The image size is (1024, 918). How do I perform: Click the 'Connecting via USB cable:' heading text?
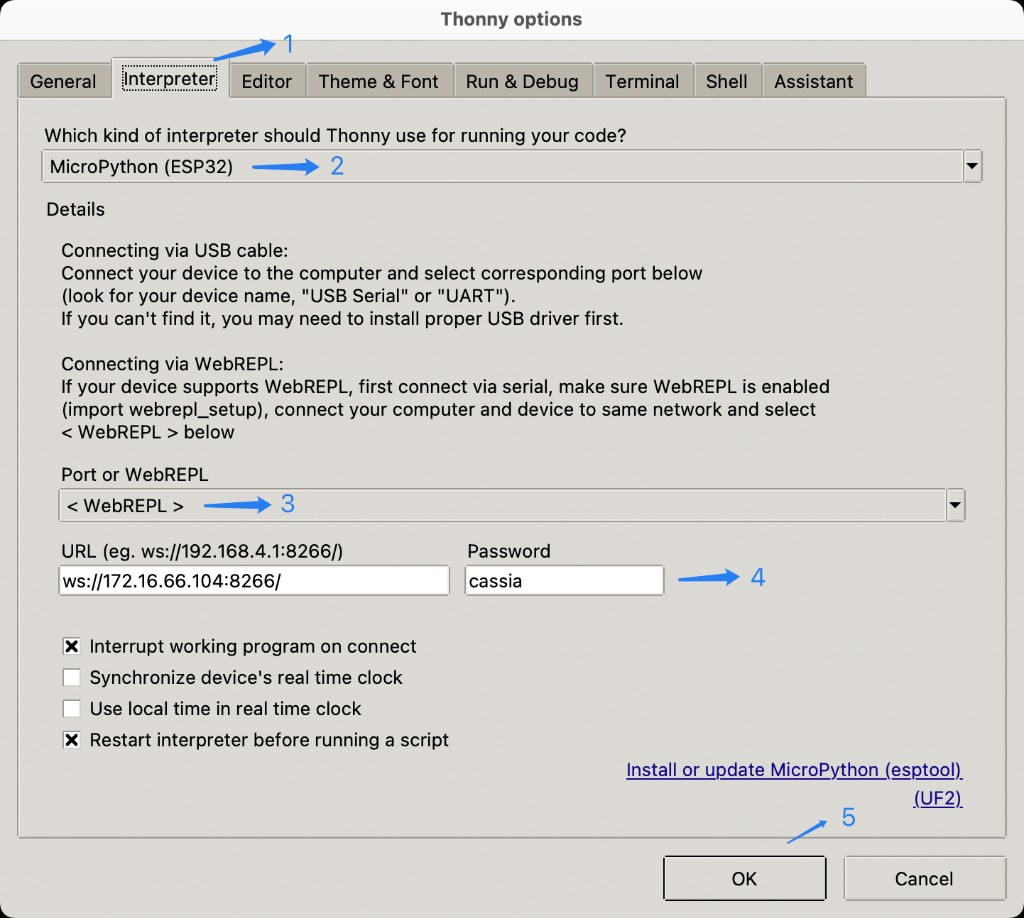pos(174,251)
